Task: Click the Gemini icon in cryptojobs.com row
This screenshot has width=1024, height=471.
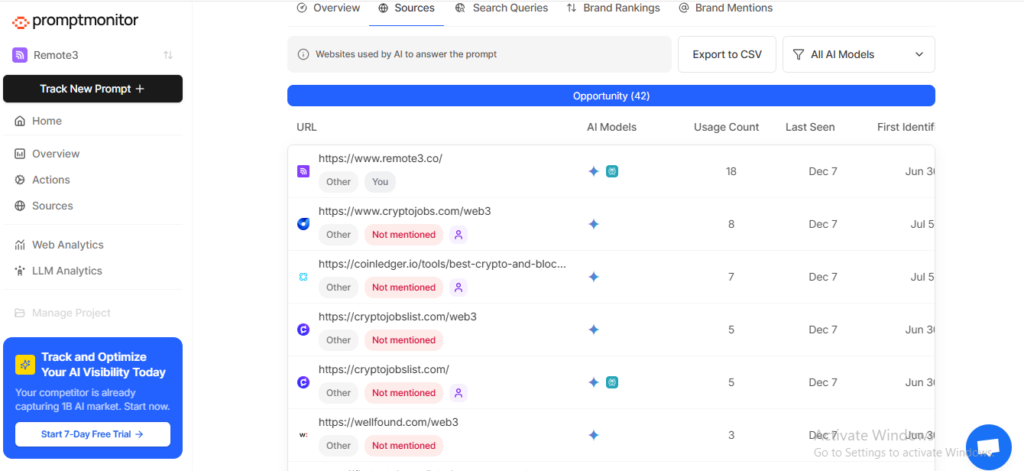Action: click(593, 224)
